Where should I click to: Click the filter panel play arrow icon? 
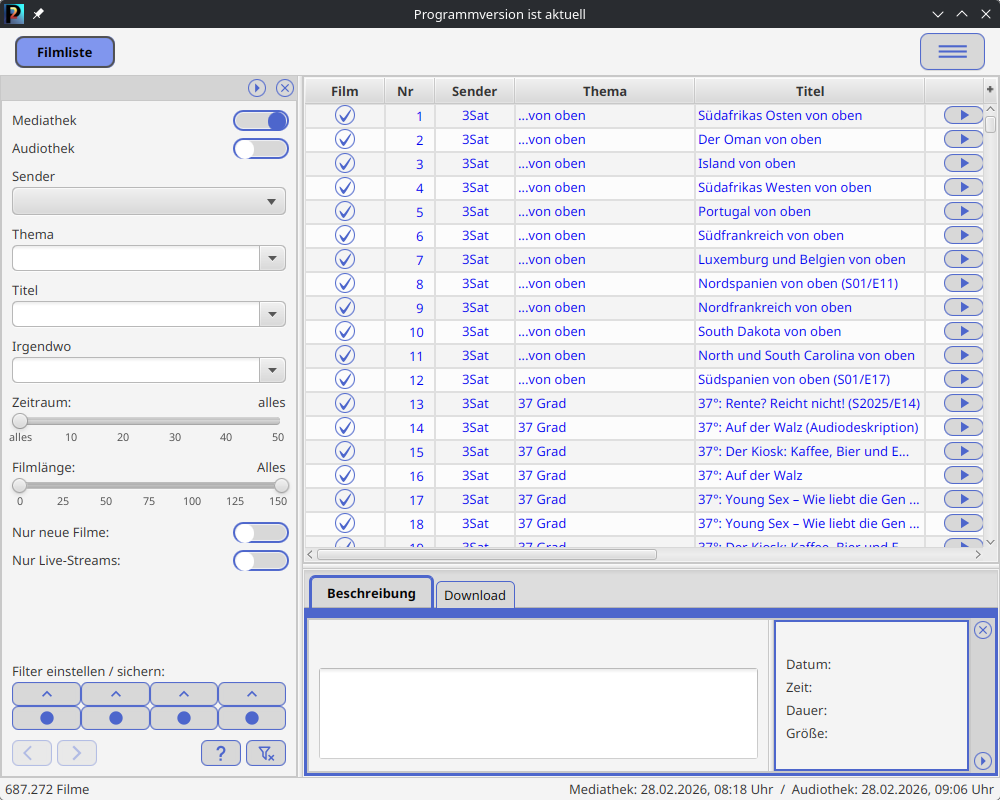click(x=257, y=88)
